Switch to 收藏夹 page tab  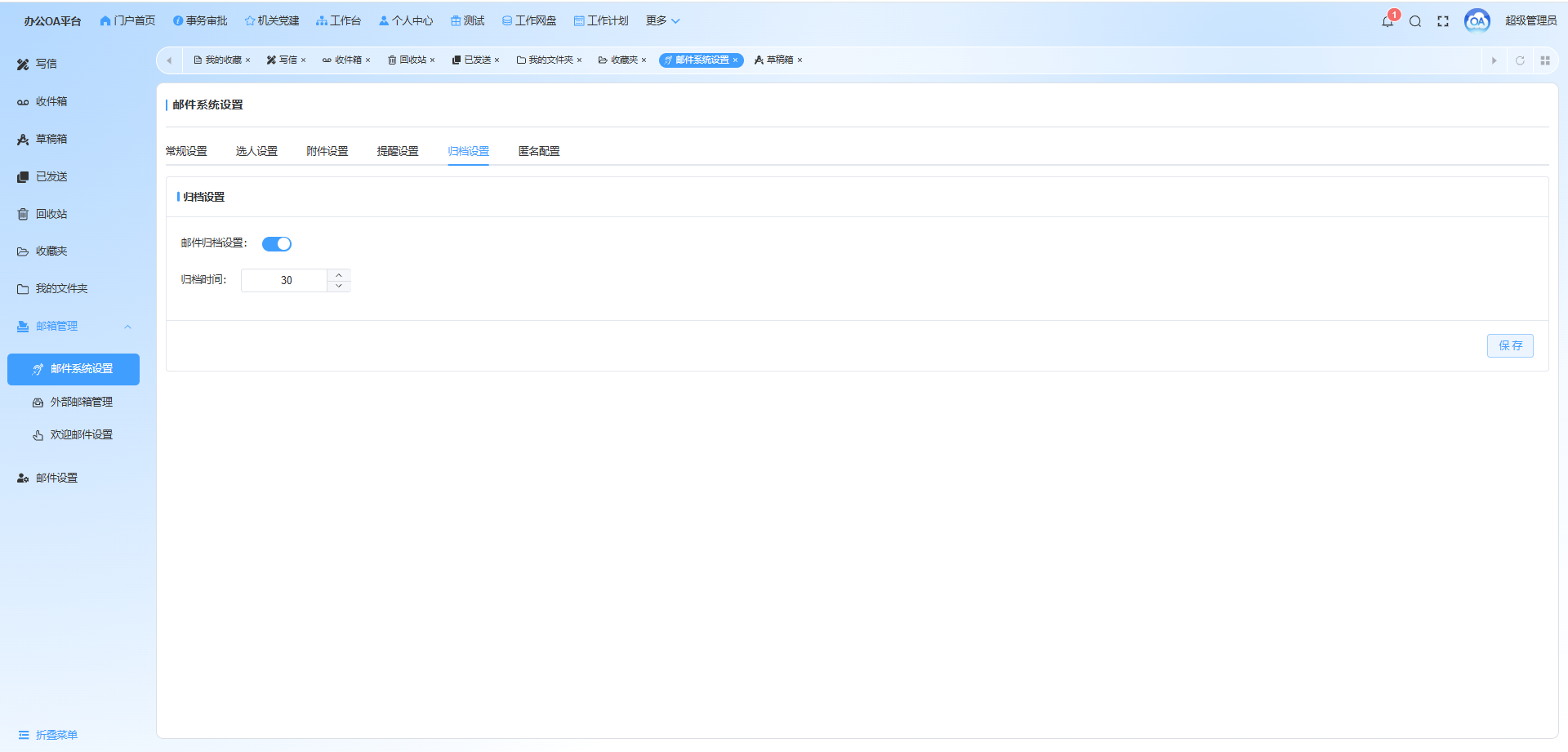coord(618,60)
